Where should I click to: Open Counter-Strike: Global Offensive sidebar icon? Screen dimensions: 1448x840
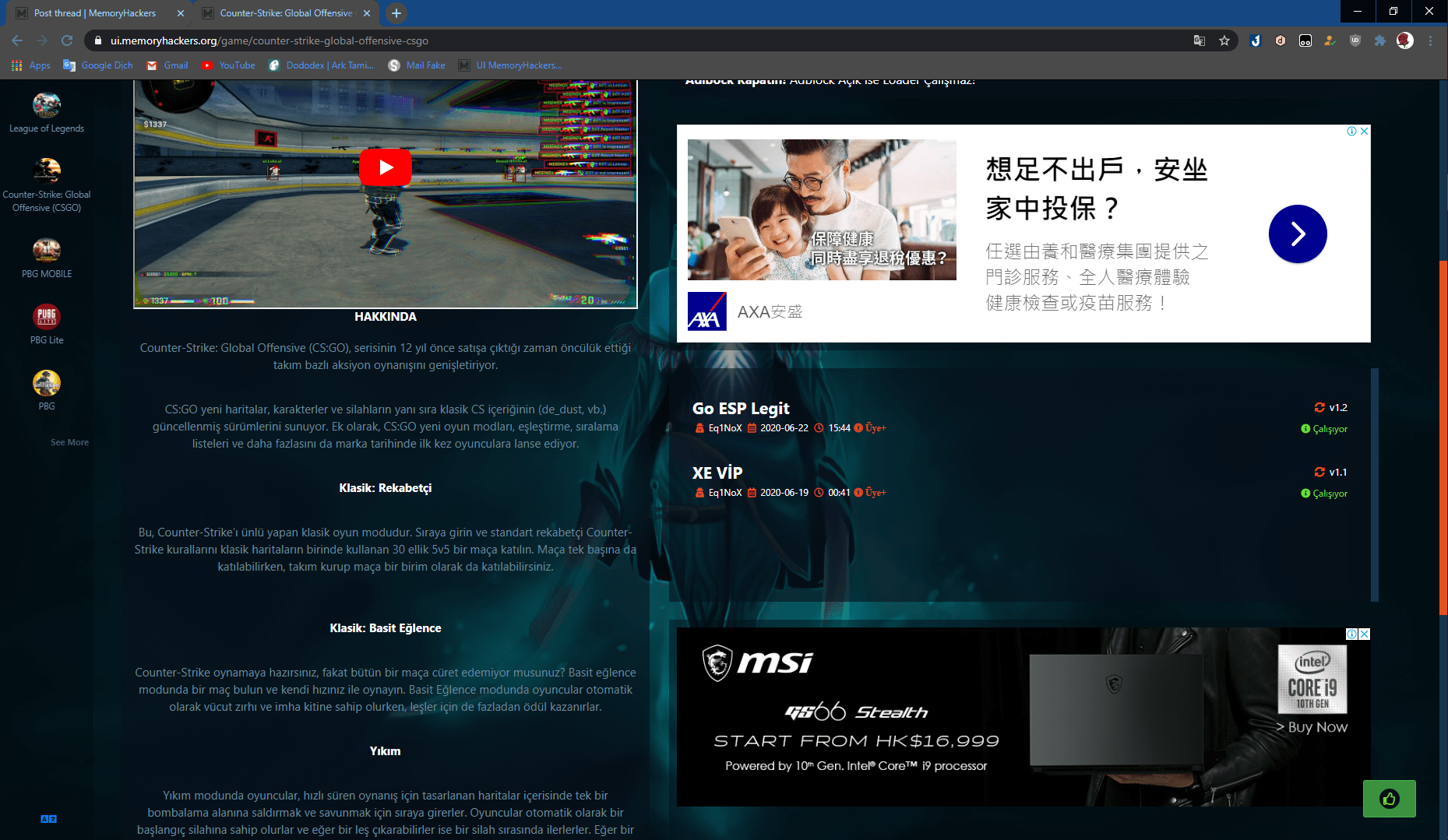47,170
